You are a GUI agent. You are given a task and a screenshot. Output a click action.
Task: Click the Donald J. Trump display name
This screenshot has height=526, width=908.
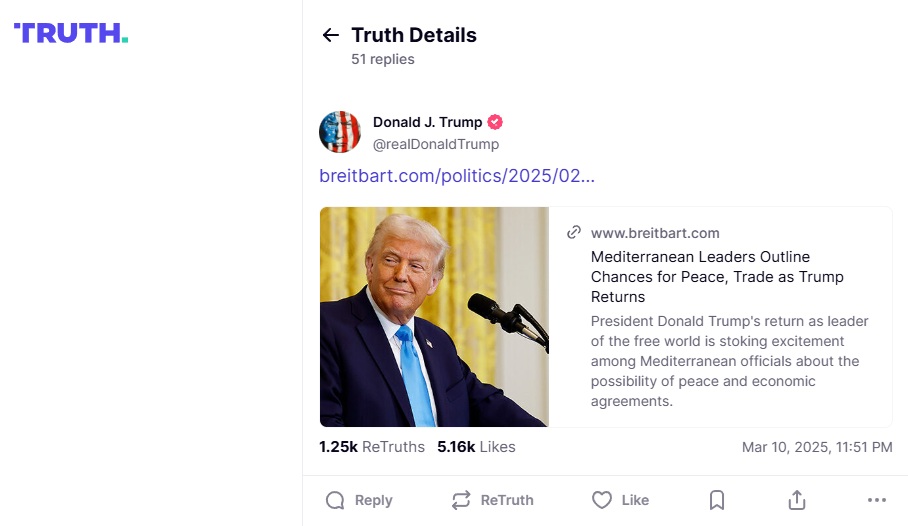pos(427,122)
